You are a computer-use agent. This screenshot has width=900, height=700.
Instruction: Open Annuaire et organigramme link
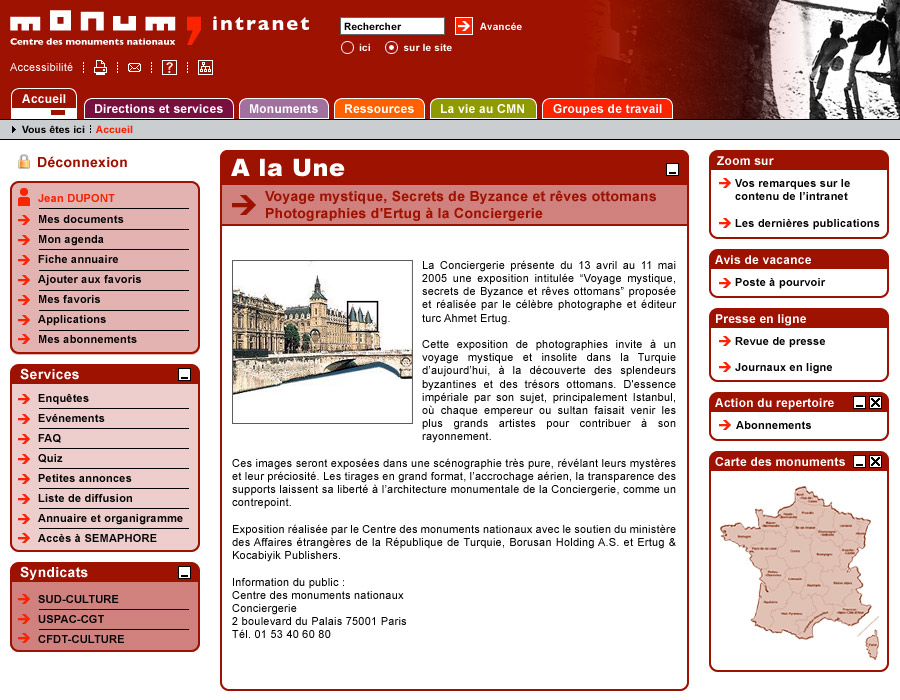[110, 519]
